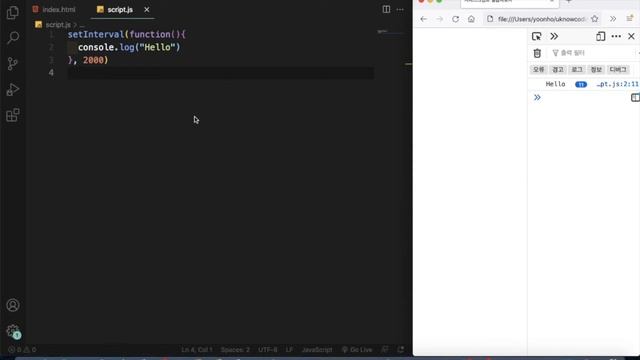
Task: Reload the browser page
Action: pos(456,19)
